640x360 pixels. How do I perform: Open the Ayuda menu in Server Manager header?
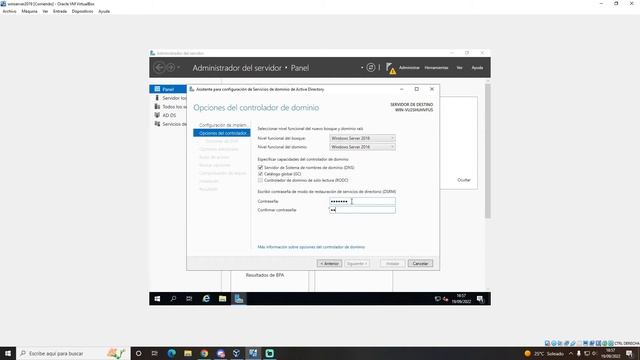coord(477,68)
